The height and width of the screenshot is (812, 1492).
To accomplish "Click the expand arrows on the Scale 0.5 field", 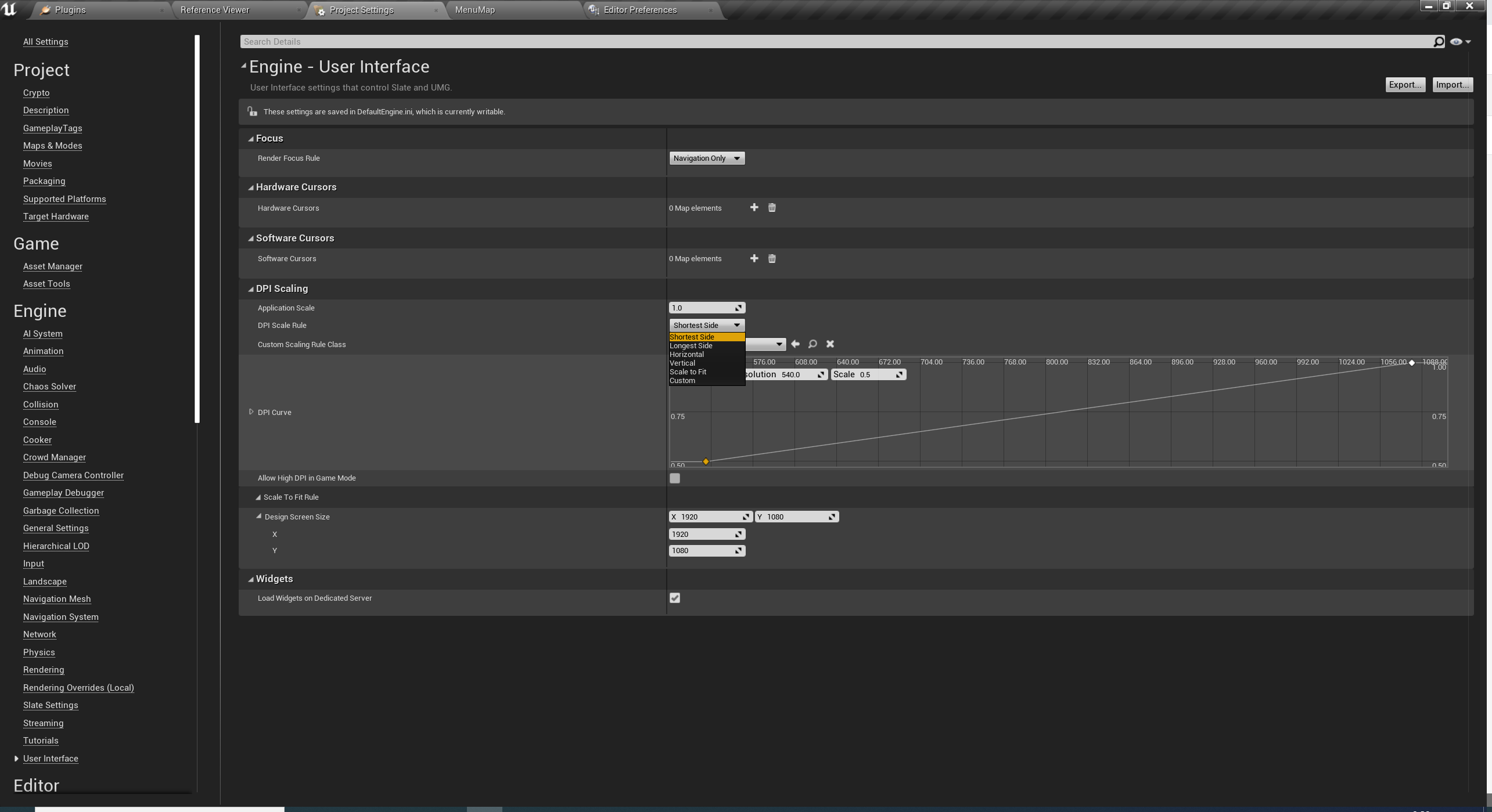I will click(900, 374).
